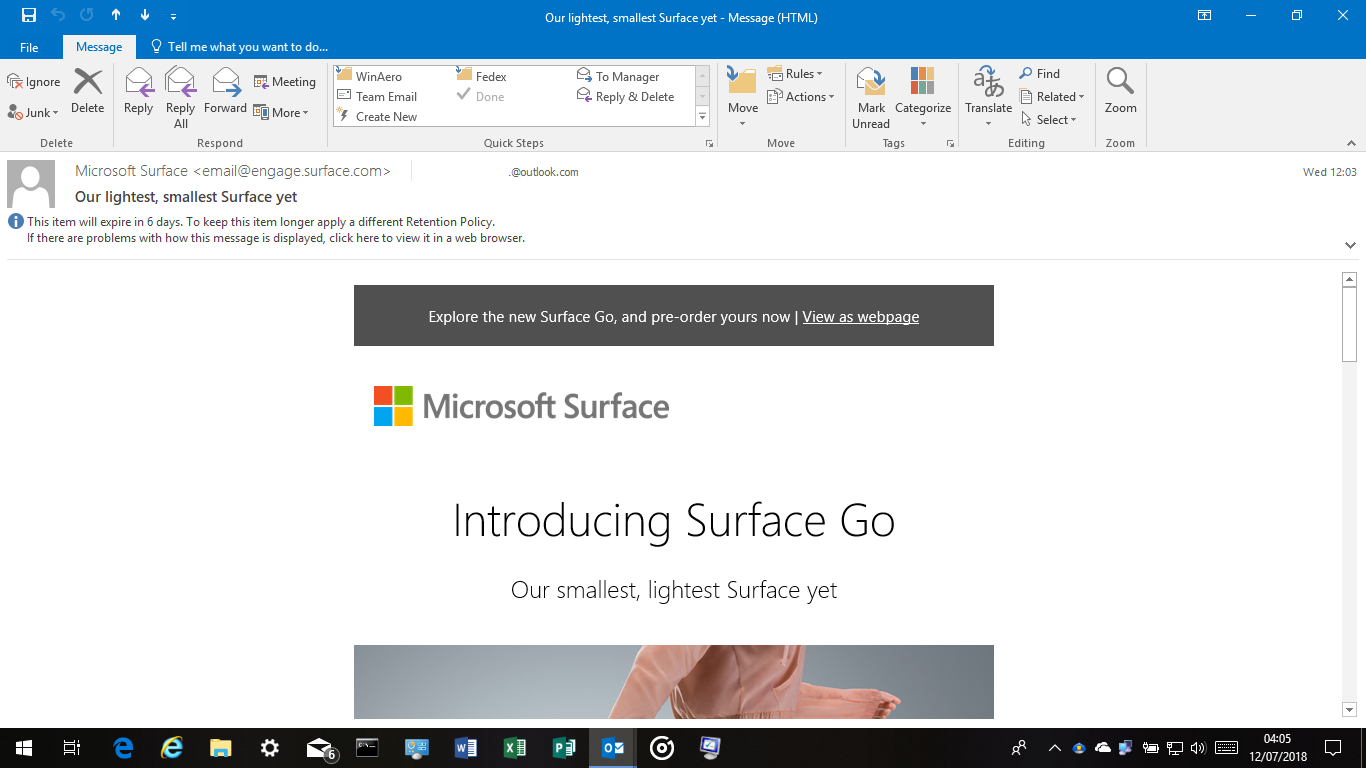Open the View as webpage link
This screenshot has height=768, width=1366.
pyautogui.click(x=861, y=317)
